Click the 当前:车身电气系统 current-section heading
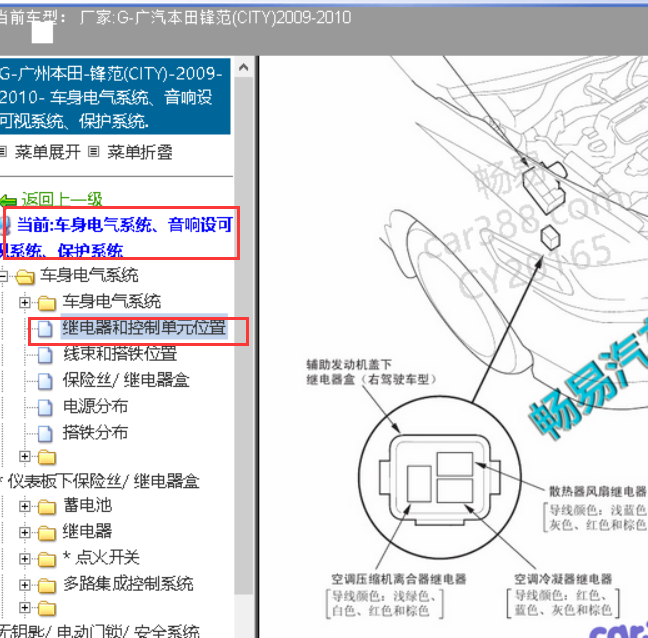 click(x=120, y=238)
